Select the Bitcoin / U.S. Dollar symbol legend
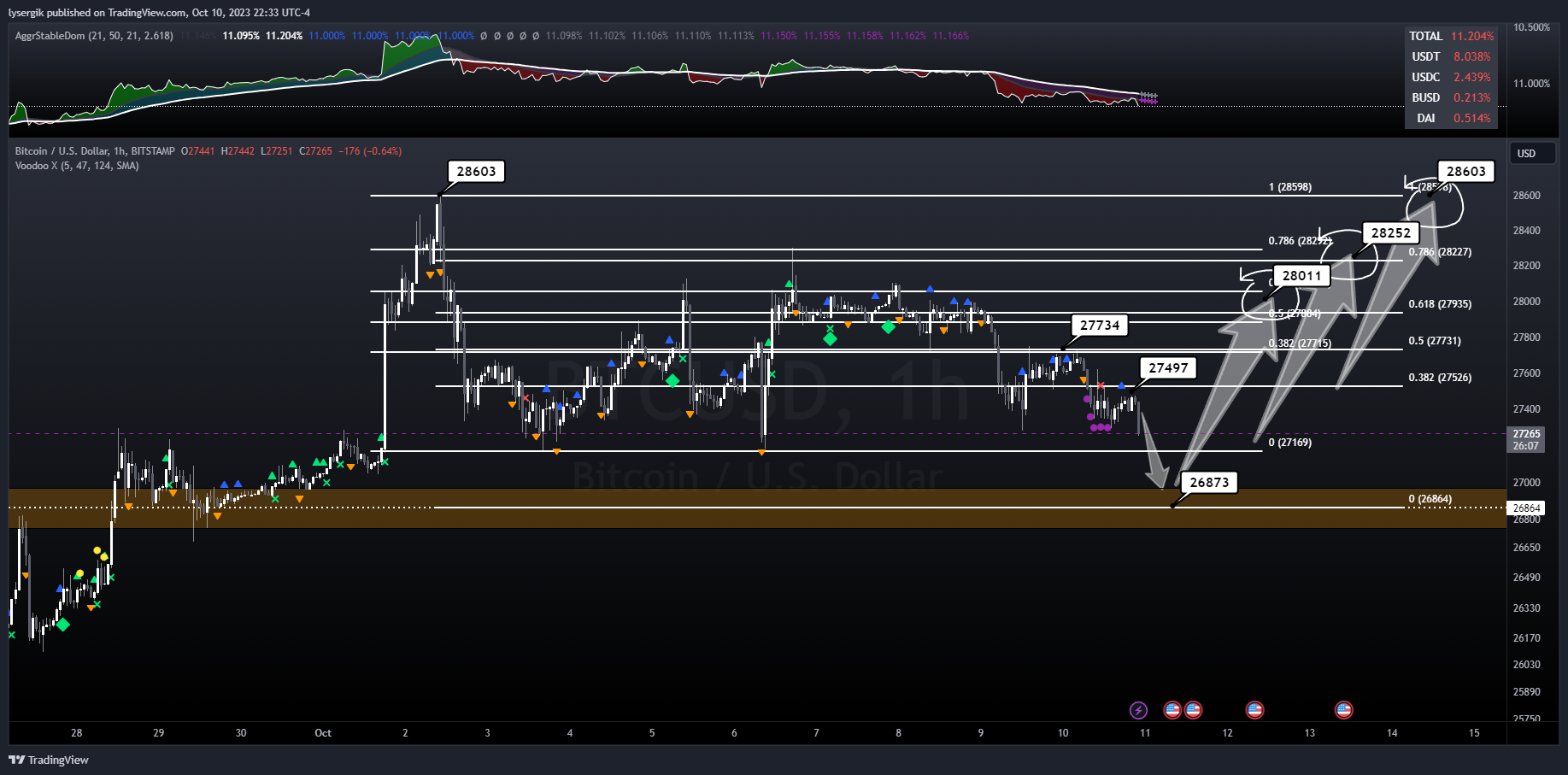This screenshot has height=775, width=1568. tap(95, 151)
